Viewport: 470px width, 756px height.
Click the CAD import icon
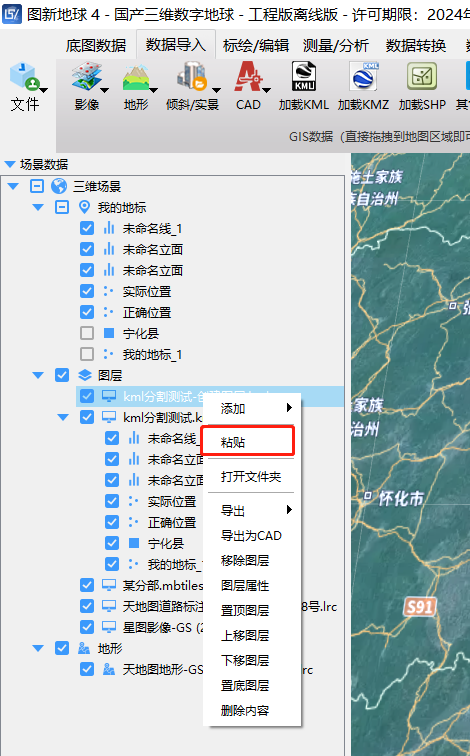point(248,77)
